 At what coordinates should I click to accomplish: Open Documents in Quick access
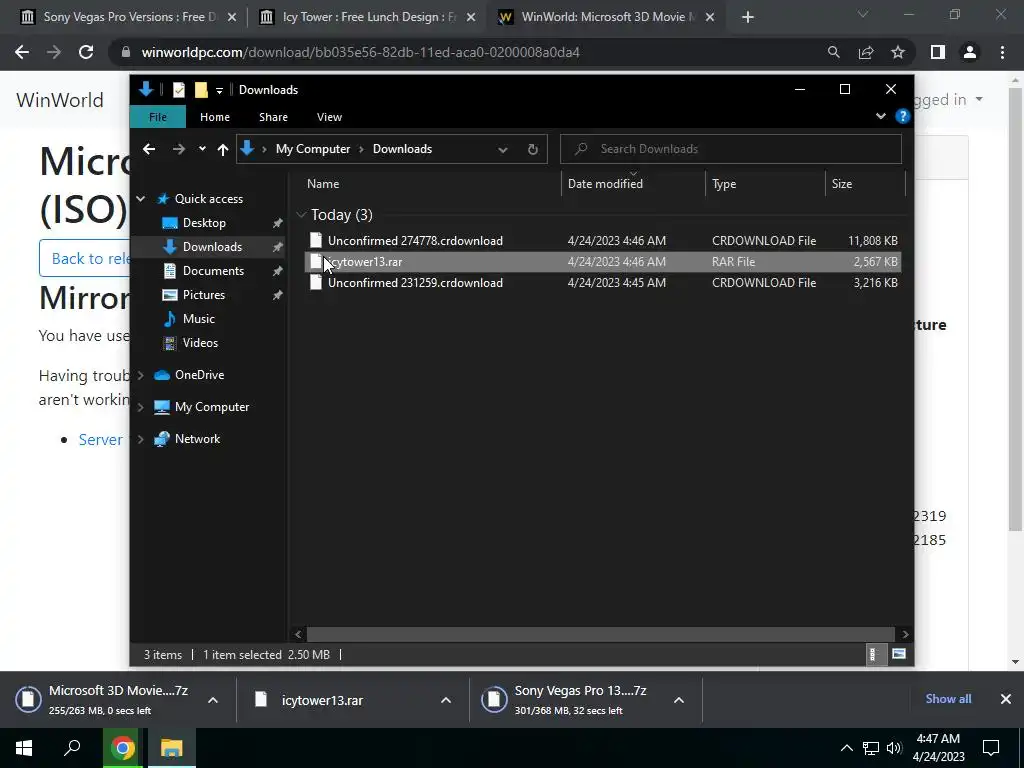[213, 270]
